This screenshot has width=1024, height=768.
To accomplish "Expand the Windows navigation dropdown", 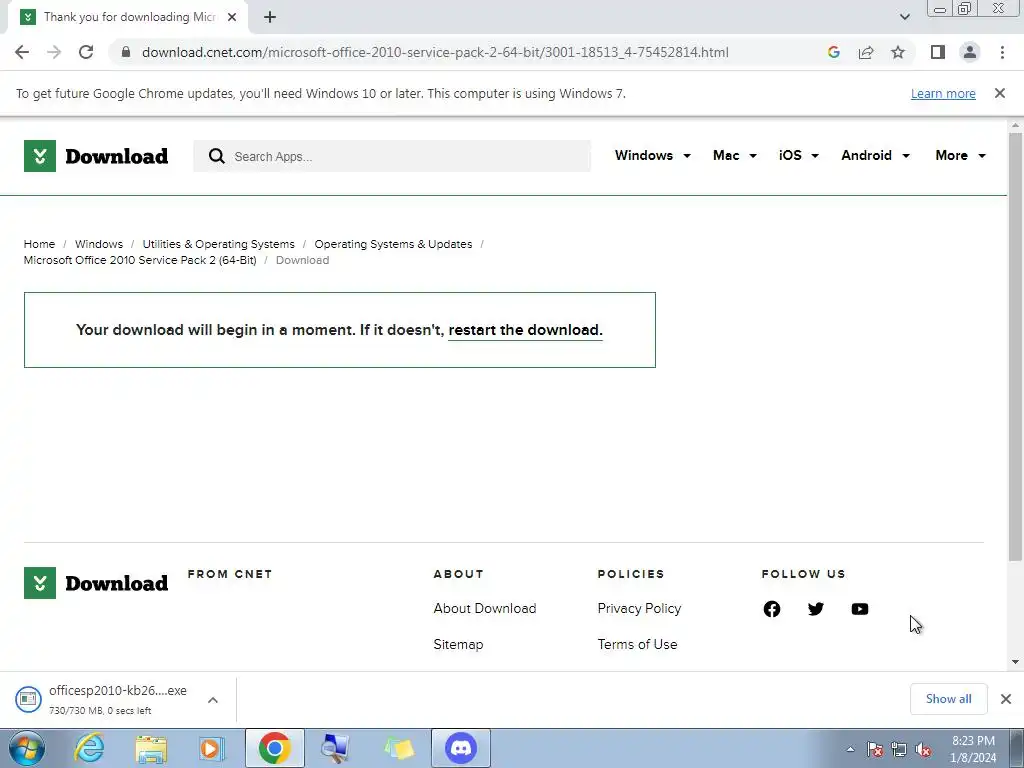I will coord(652,155).
